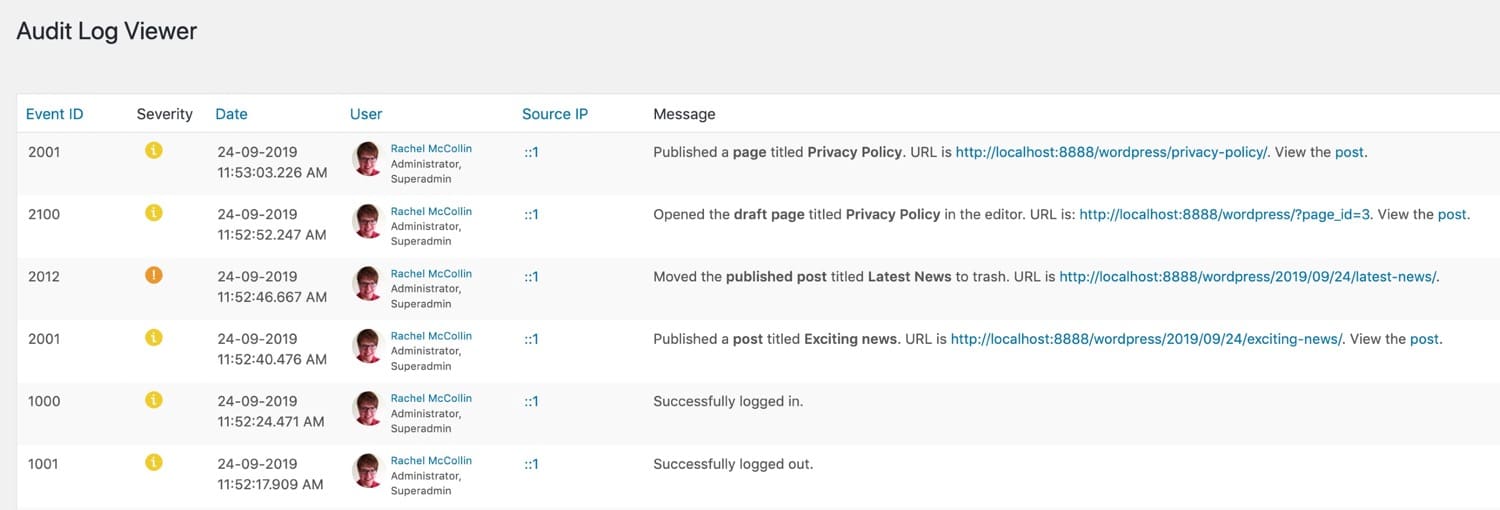1500x510 pixels.
Task: Sort log by Source IP column
Action: click(554, 114)
